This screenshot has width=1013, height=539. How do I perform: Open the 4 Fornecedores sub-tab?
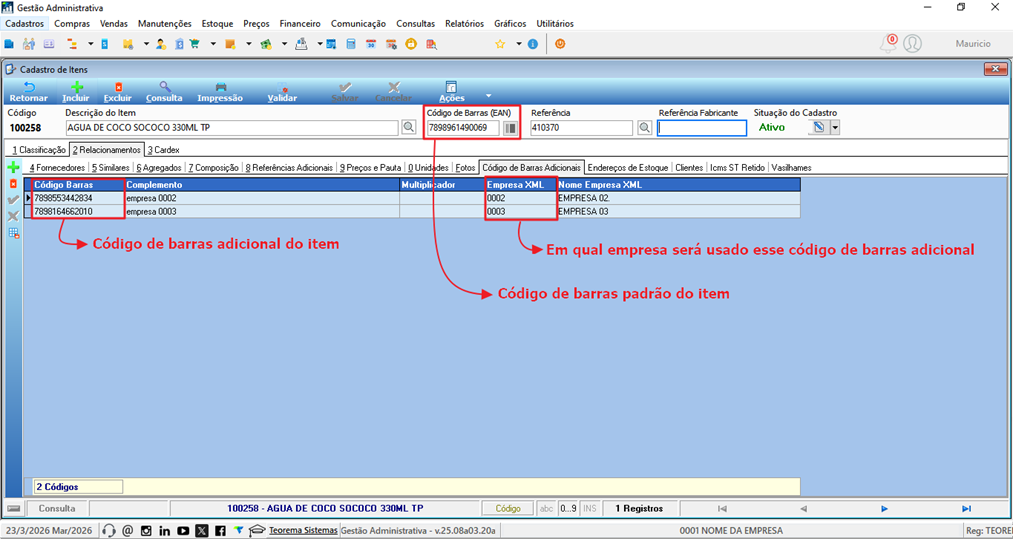pos(57,167)
